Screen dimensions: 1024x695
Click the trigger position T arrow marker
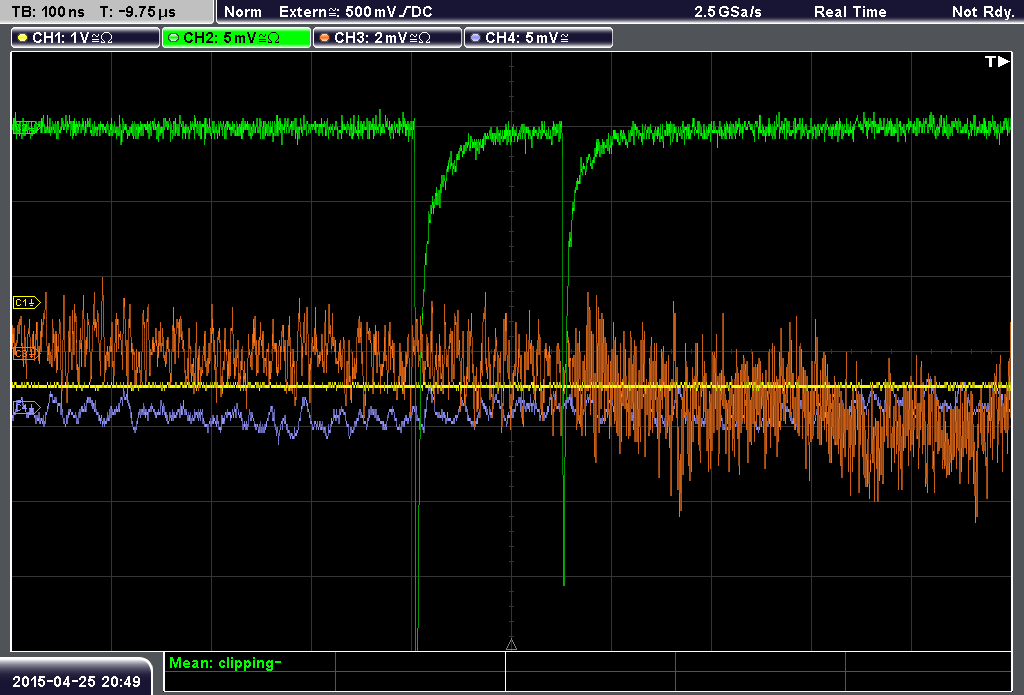click(997, 61)
